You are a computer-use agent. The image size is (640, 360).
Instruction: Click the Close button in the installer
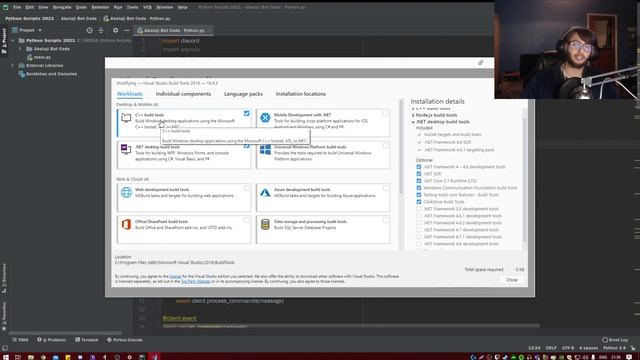click(512, 280)
